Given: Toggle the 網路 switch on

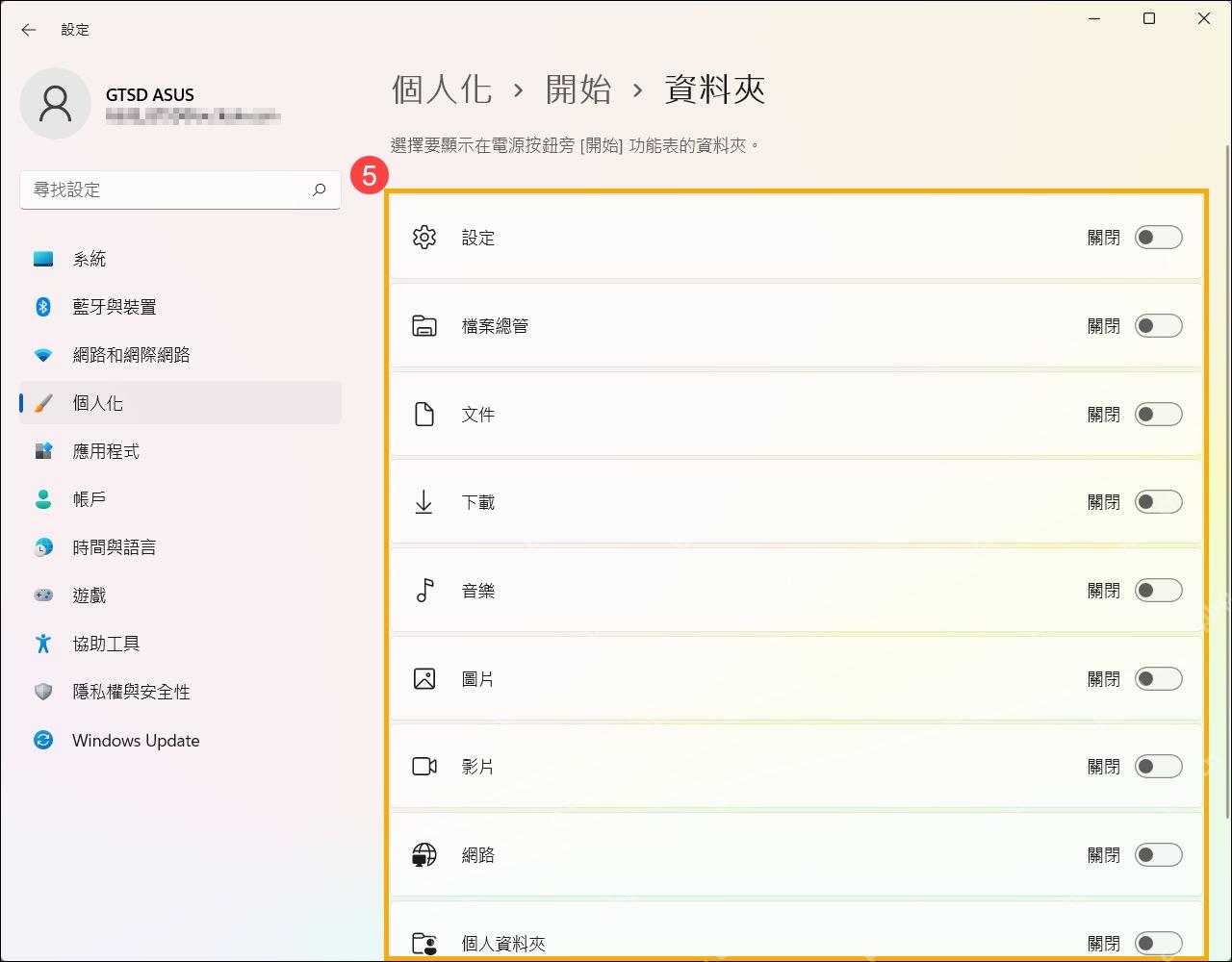Looking at the screenshot, I should [x=1158, y=855].
